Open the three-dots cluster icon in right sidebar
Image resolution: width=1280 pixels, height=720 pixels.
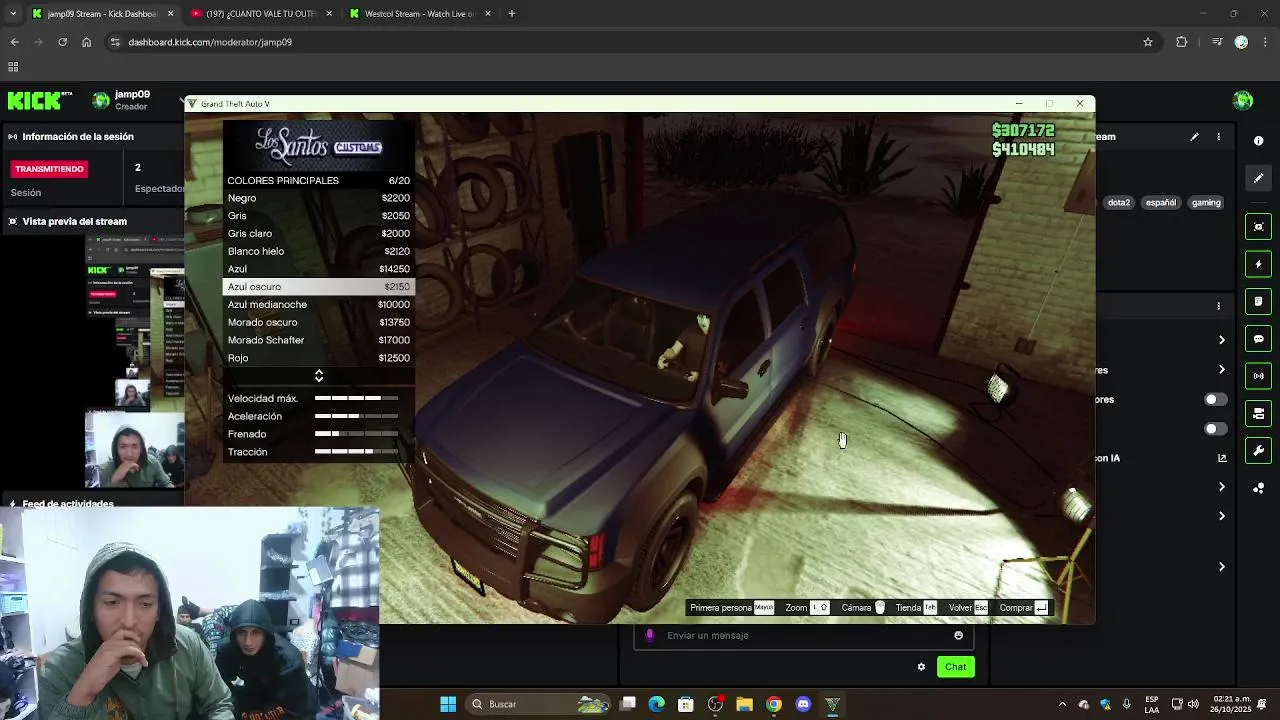1258,488
